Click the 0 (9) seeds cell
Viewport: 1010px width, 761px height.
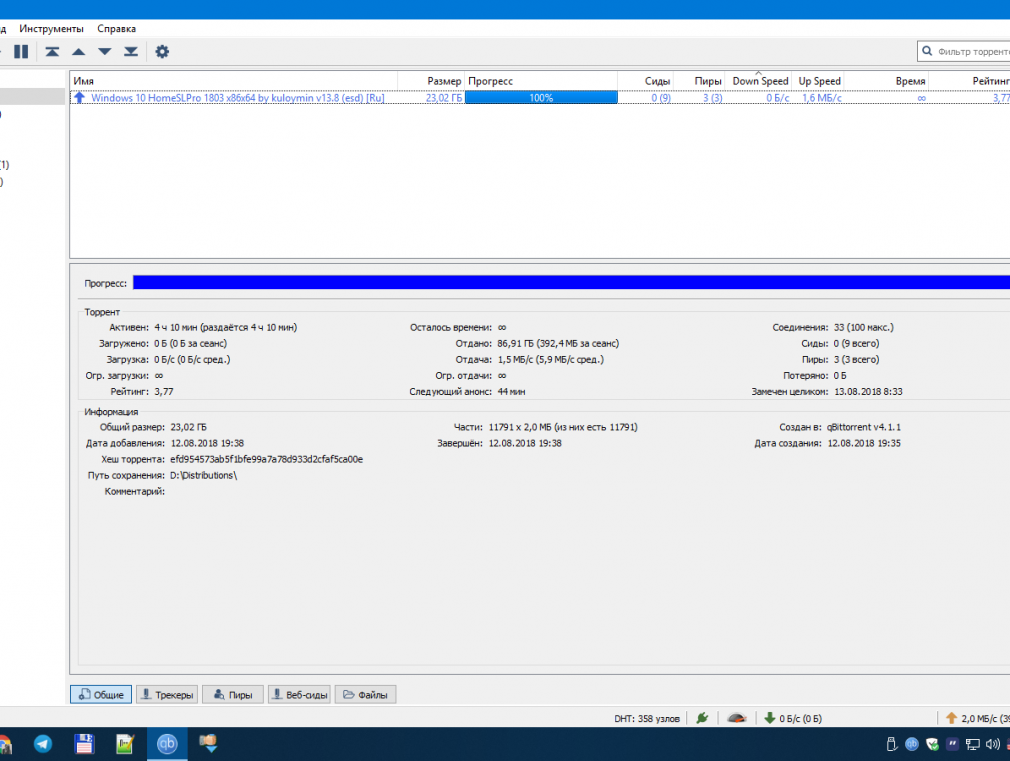(661, 97)
